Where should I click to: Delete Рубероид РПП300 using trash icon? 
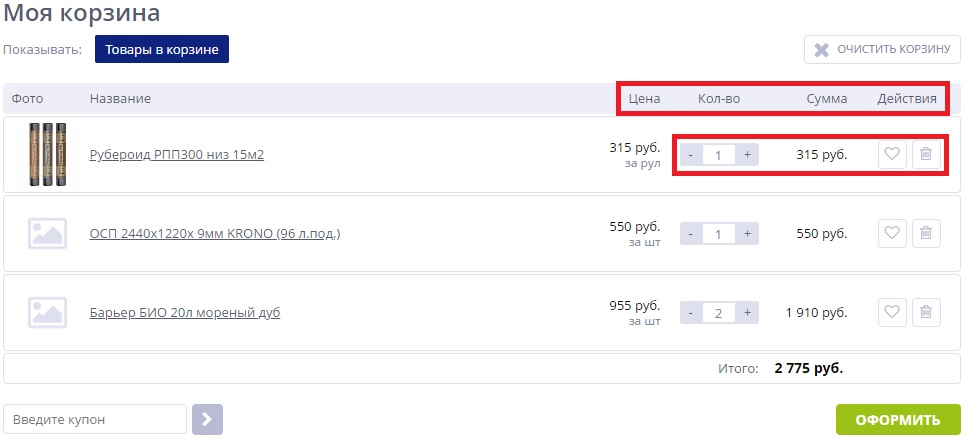pos(926,154)
